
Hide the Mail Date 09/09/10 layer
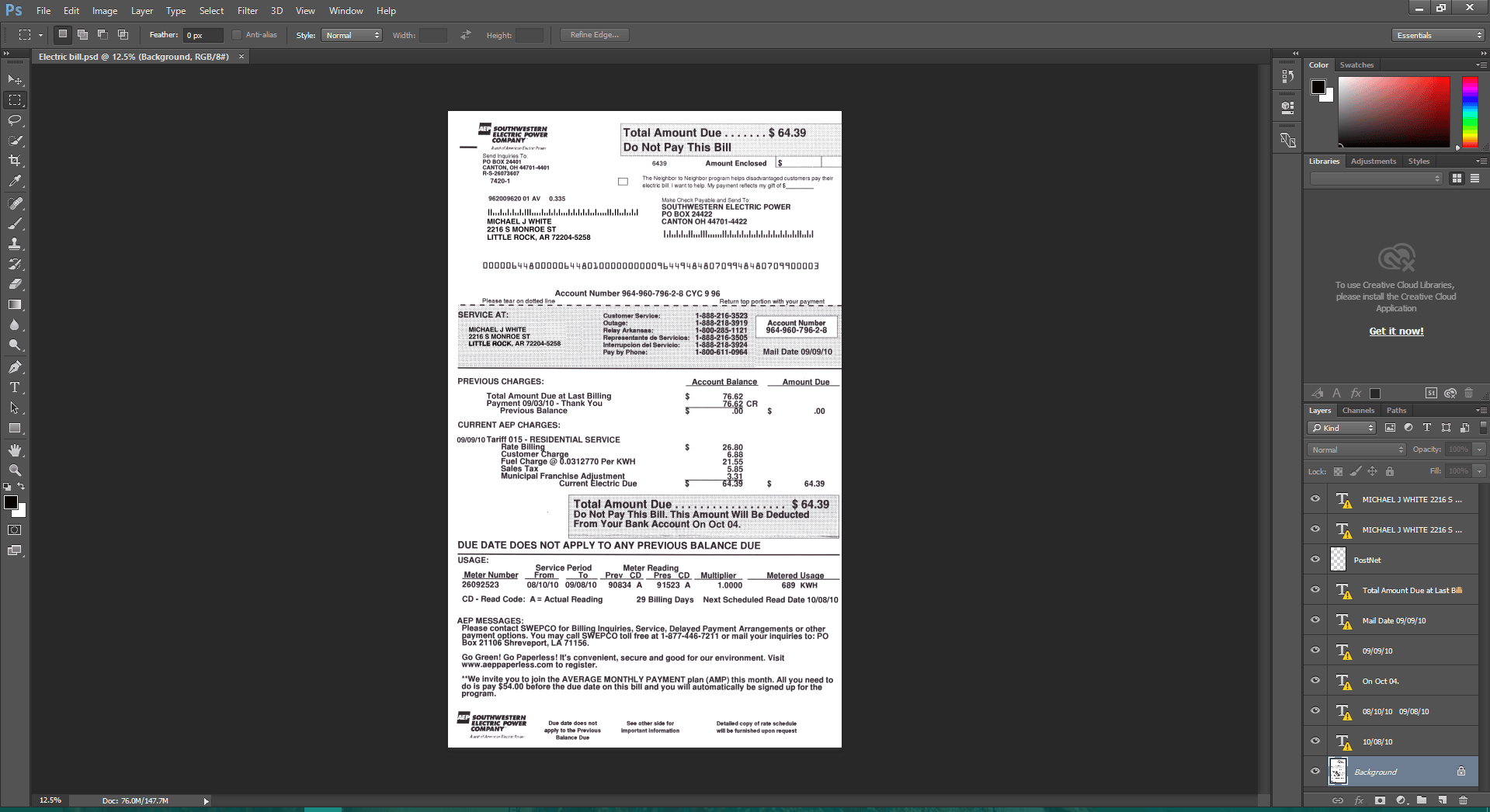tap(1315, 619)
